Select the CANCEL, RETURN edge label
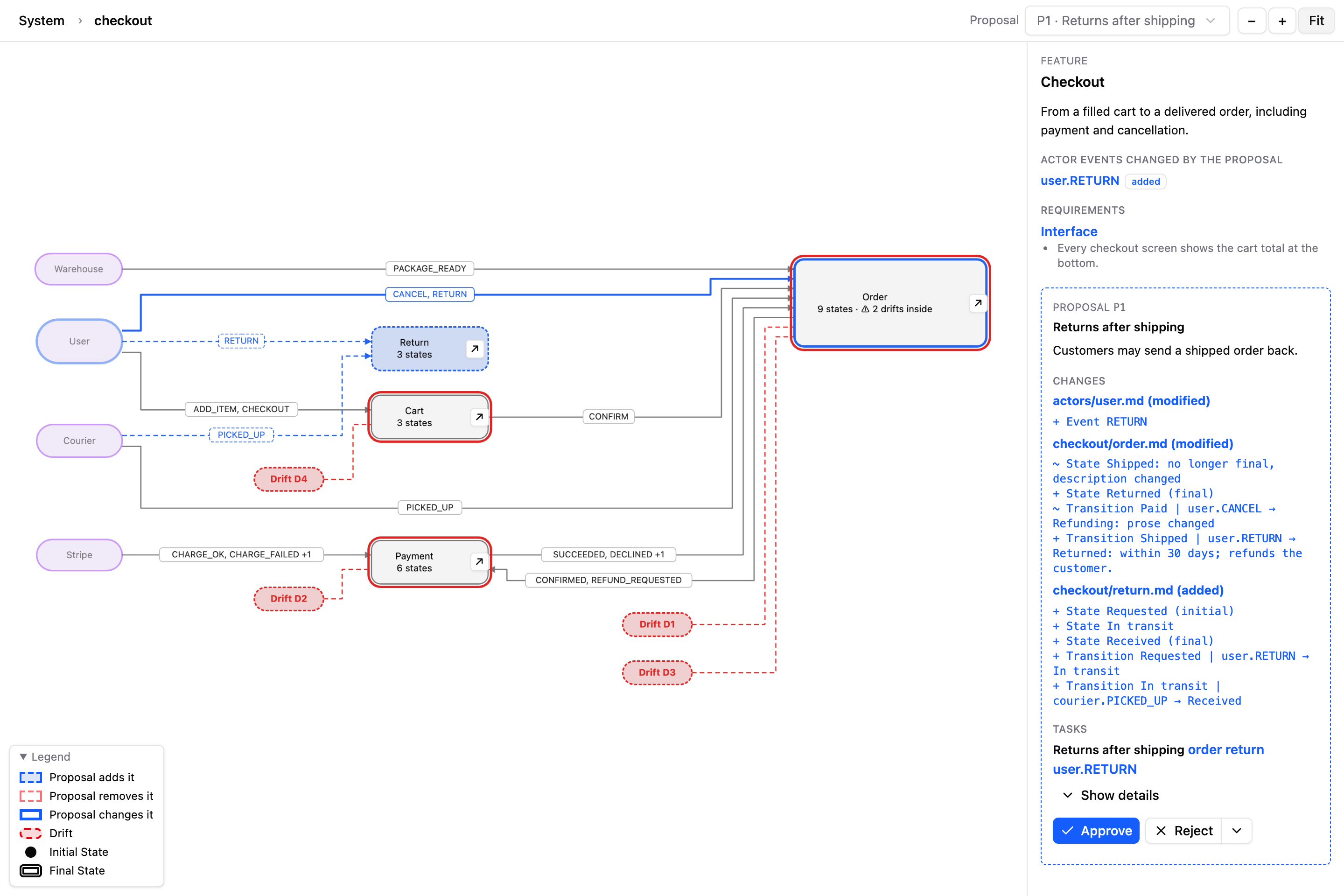The image size is (1344, 896). click(430, 294)
